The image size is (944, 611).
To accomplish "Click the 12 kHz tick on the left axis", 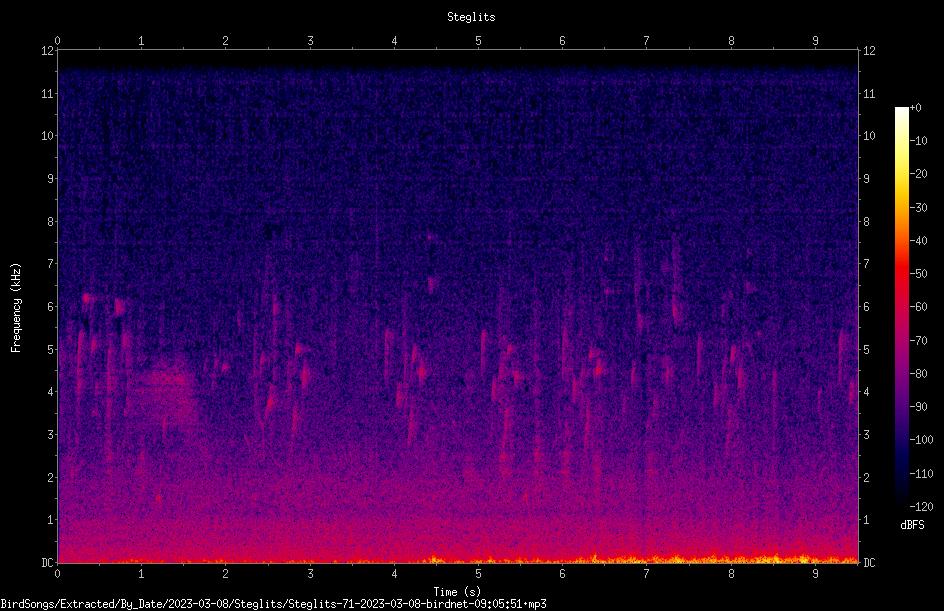I will pos(48,51).
